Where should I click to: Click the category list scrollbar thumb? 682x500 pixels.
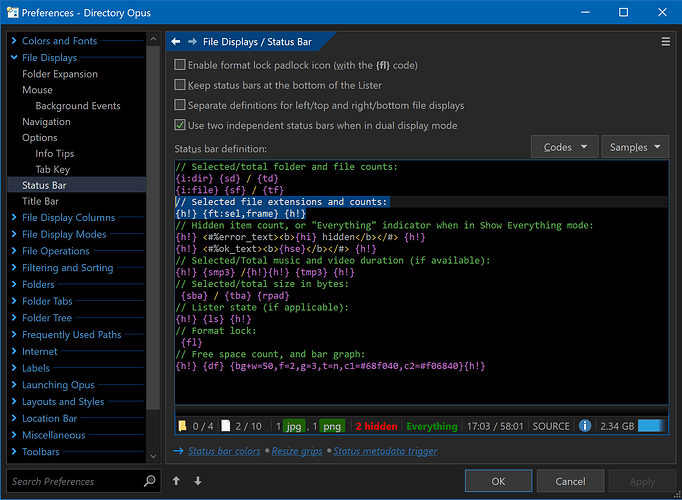click(153, 228)
